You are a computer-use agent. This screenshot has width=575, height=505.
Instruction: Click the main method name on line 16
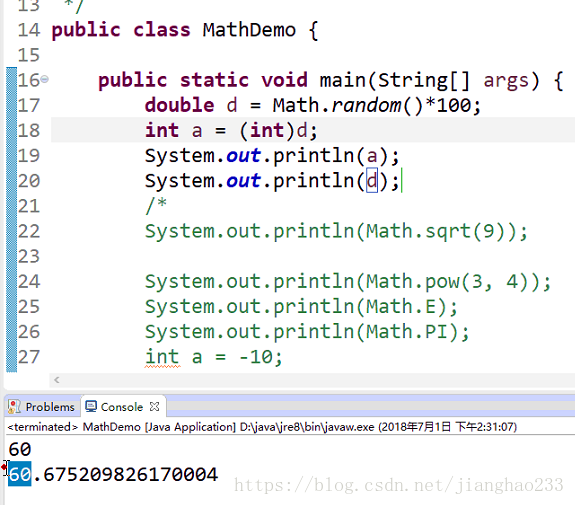click(343, 80)
